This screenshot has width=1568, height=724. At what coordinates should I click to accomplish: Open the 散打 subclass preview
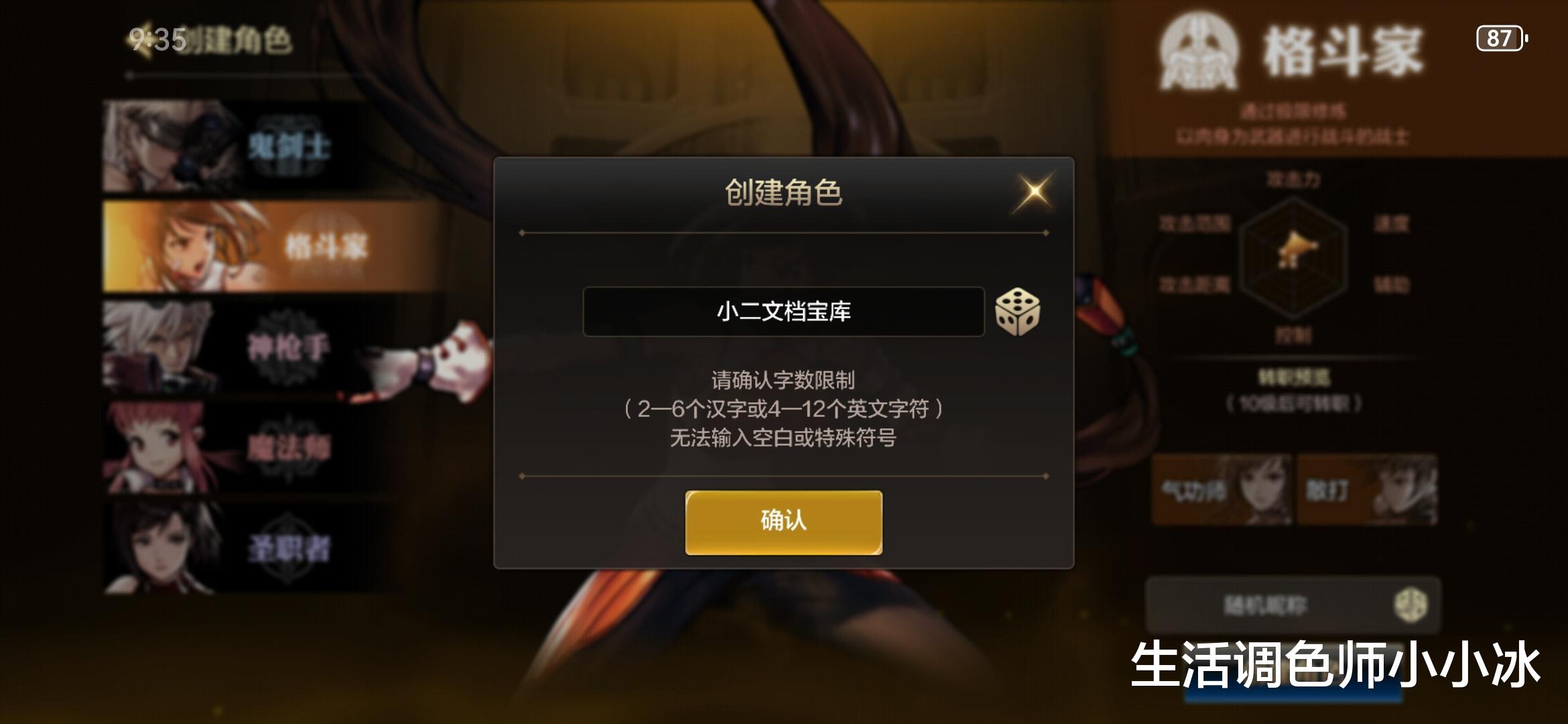click(x=1367, y=489)
